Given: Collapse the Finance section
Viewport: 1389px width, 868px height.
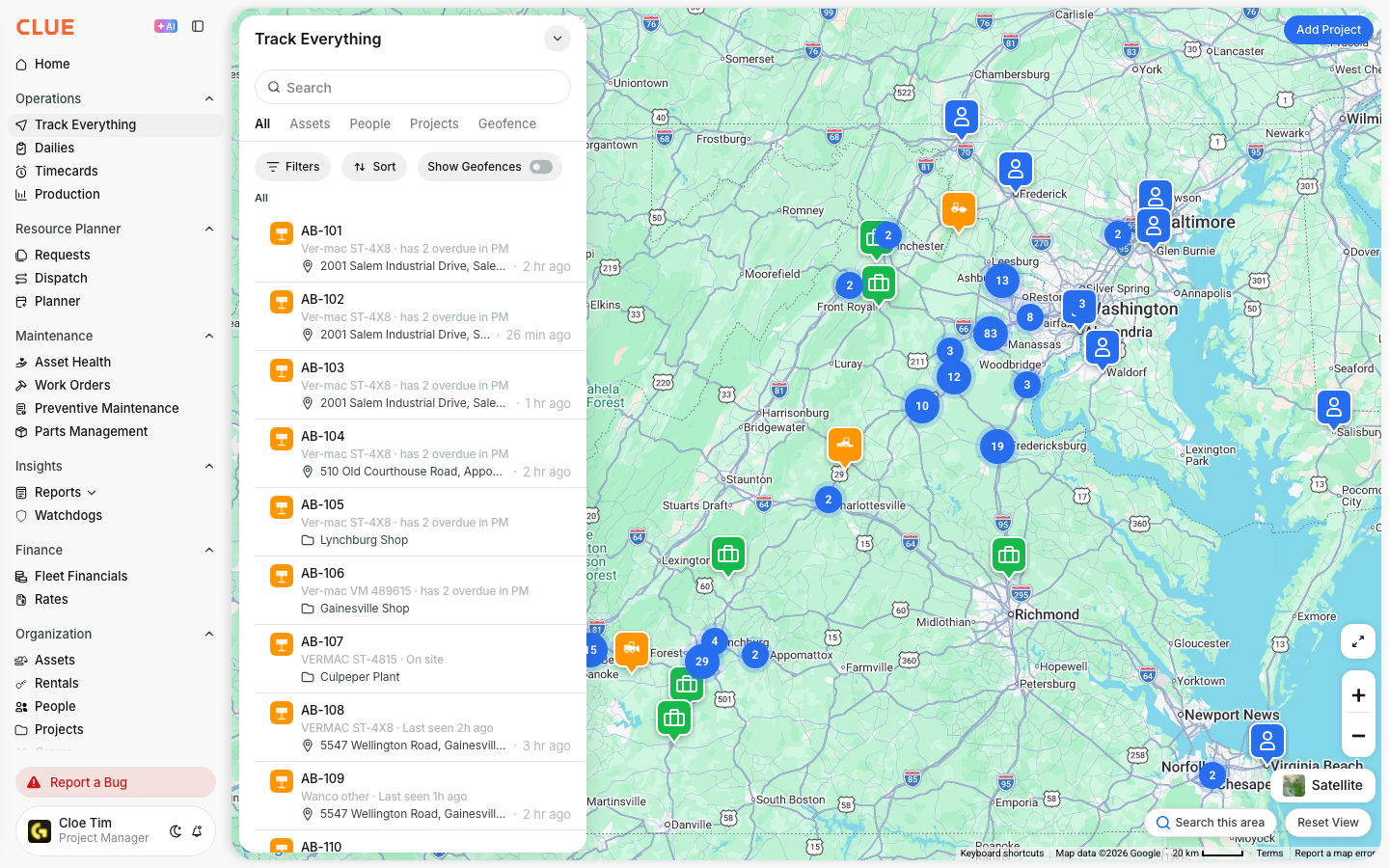Looking at the screenshot, I should coord(209,550).
